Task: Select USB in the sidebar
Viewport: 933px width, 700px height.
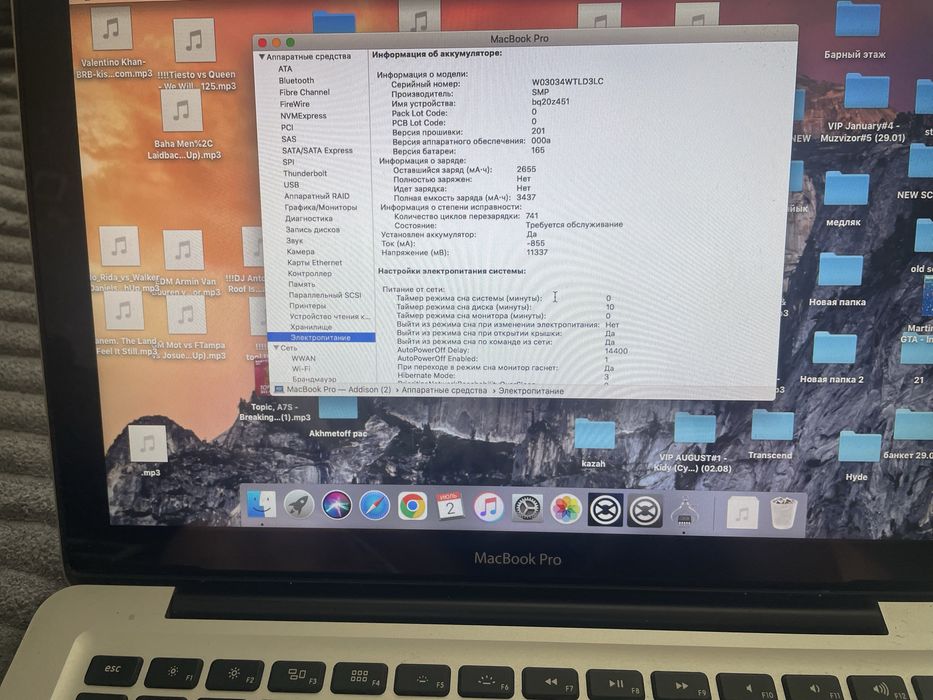Action: click(292, 185)
